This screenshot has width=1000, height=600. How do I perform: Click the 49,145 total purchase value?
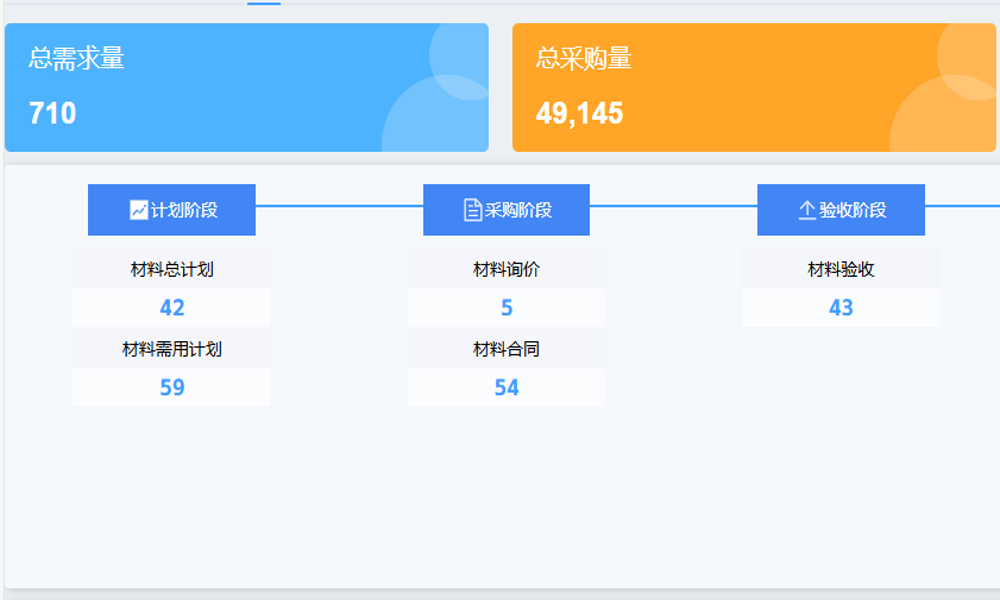579,113
